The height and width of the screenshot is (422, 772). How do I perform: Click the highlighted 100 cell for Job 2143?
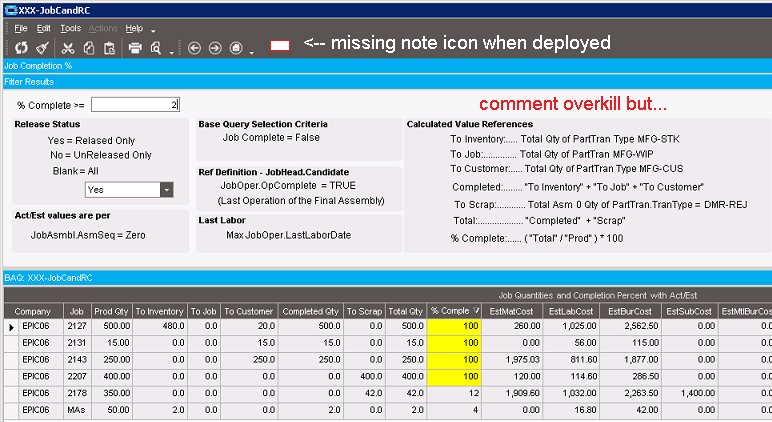click(454, 360)
